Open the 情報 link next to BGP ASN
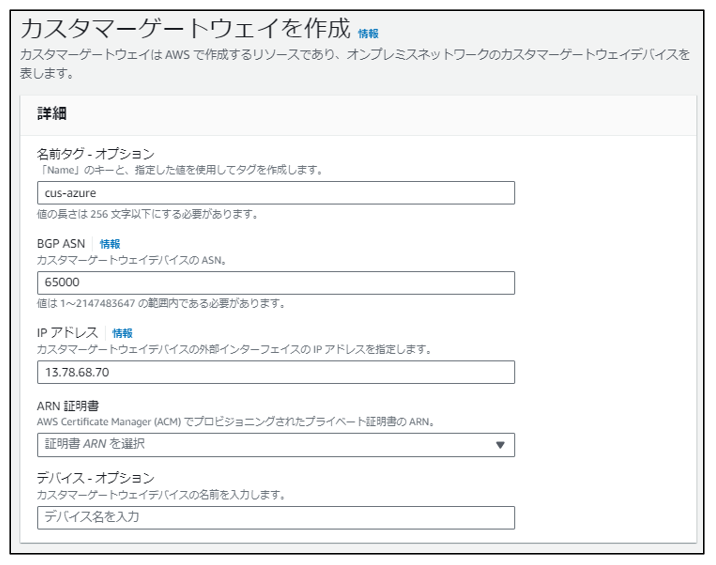Image resolution: width=716 pixels, height=565 pixels. (110, 244)
